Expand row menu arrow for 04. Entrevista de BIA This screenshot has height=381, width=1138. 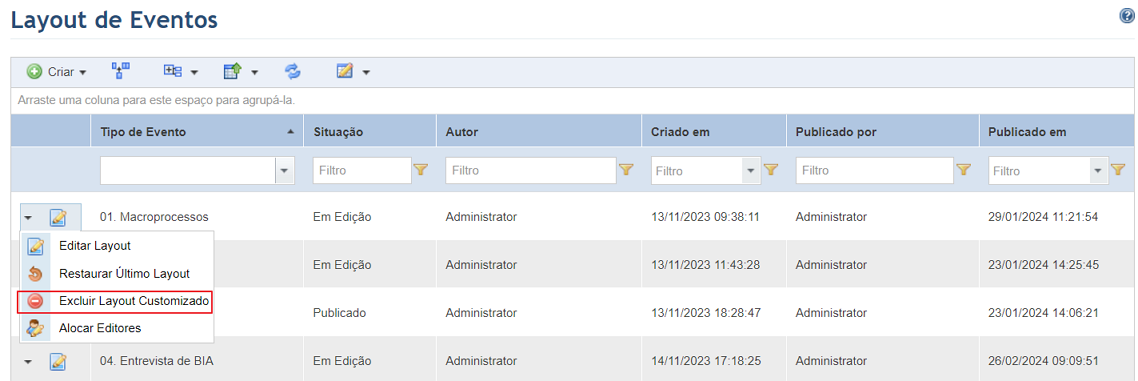pos(28,361)
